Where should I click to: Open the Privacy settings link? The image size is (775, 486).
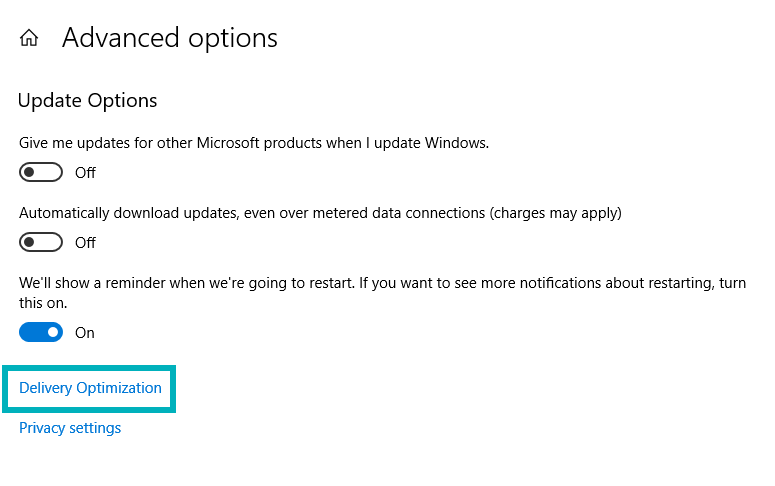coord(70,428)
